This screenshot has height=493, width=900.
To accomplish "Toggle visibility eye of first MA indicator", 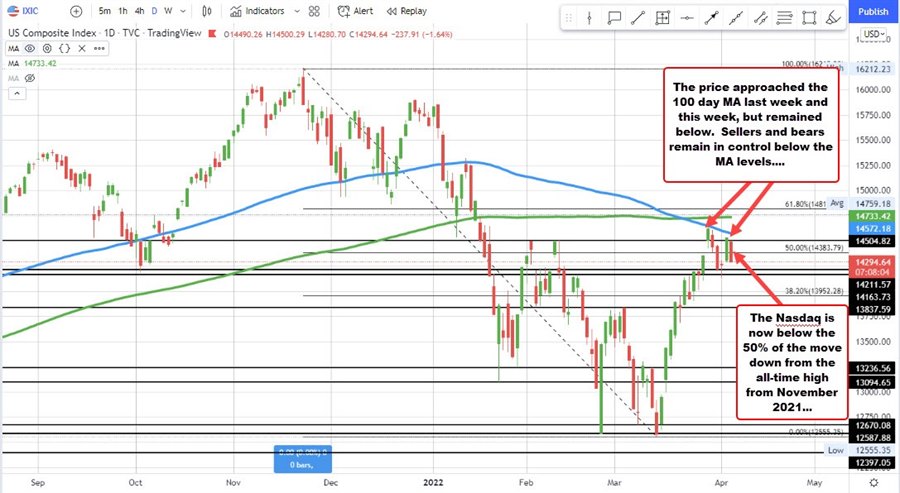I will point(30,48).
